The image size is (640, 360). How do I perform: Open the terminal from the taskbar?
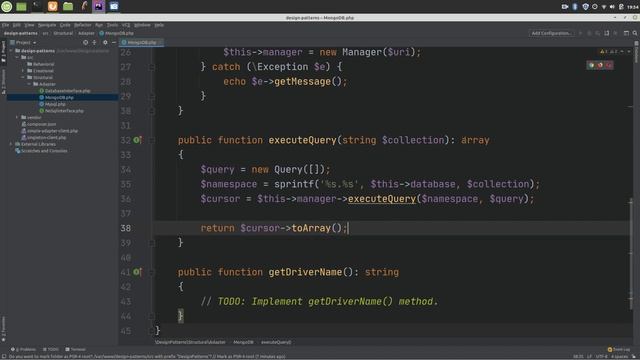(37, 6)
